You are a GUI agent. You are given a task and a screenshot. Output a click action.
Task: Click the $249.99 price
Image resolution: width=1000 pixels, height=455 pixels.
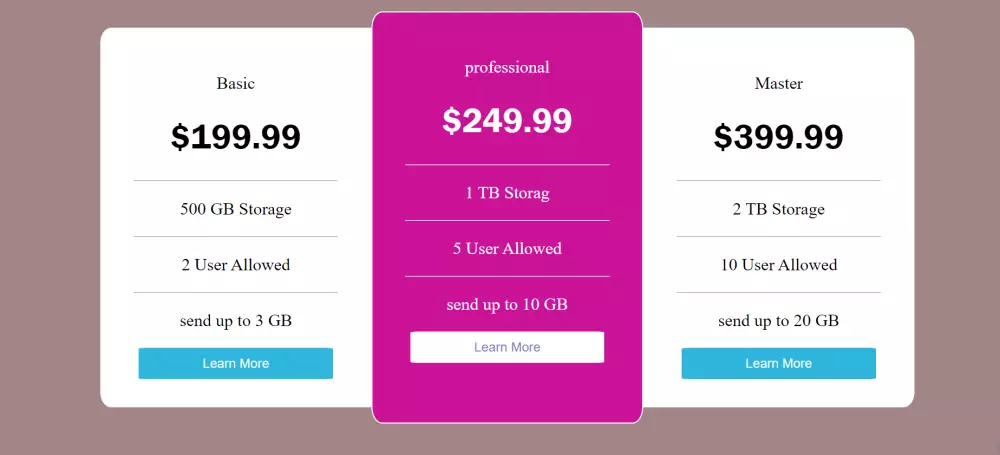[x=507, y=121]
